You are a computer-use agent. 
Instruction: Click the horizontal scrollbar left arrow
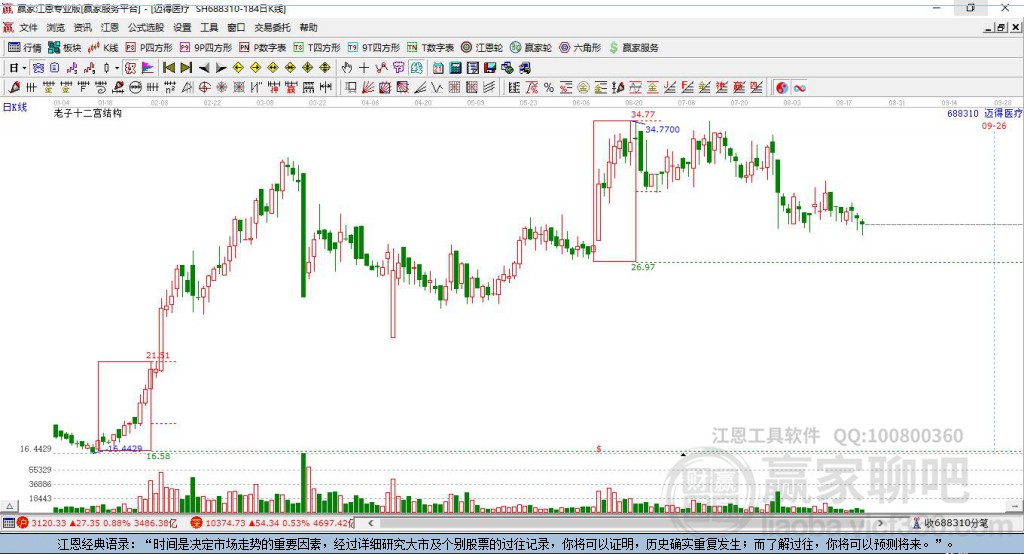coord(370,523)
